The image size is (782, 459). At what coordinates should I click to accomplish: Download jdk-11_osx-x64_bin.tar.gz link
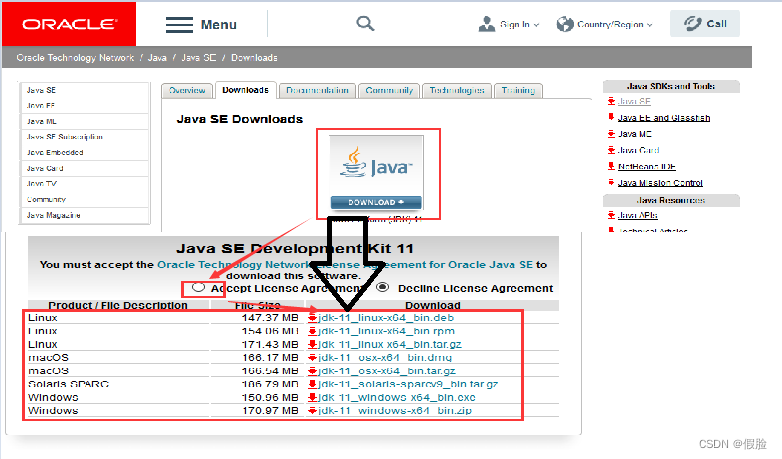(387, 371)
